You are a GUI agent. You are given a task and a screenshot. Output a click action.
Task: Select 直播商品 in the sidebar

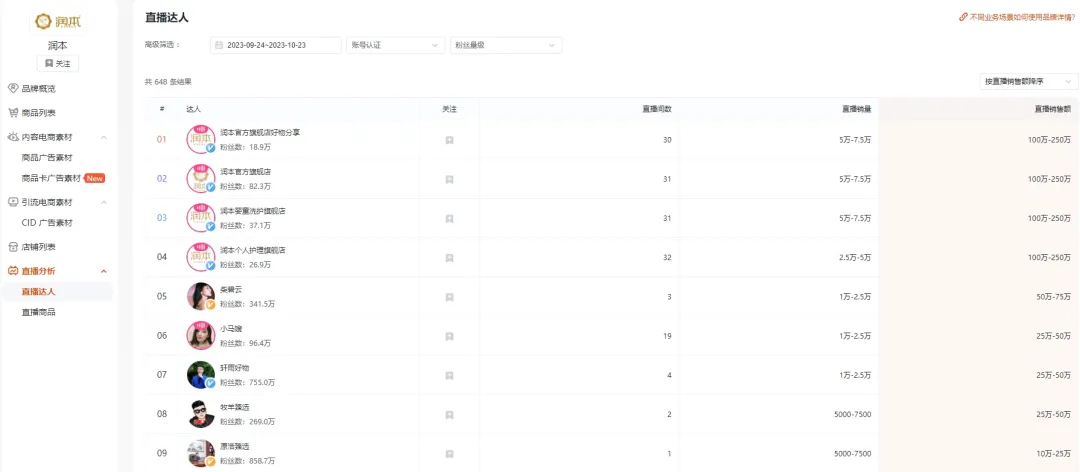39,312
